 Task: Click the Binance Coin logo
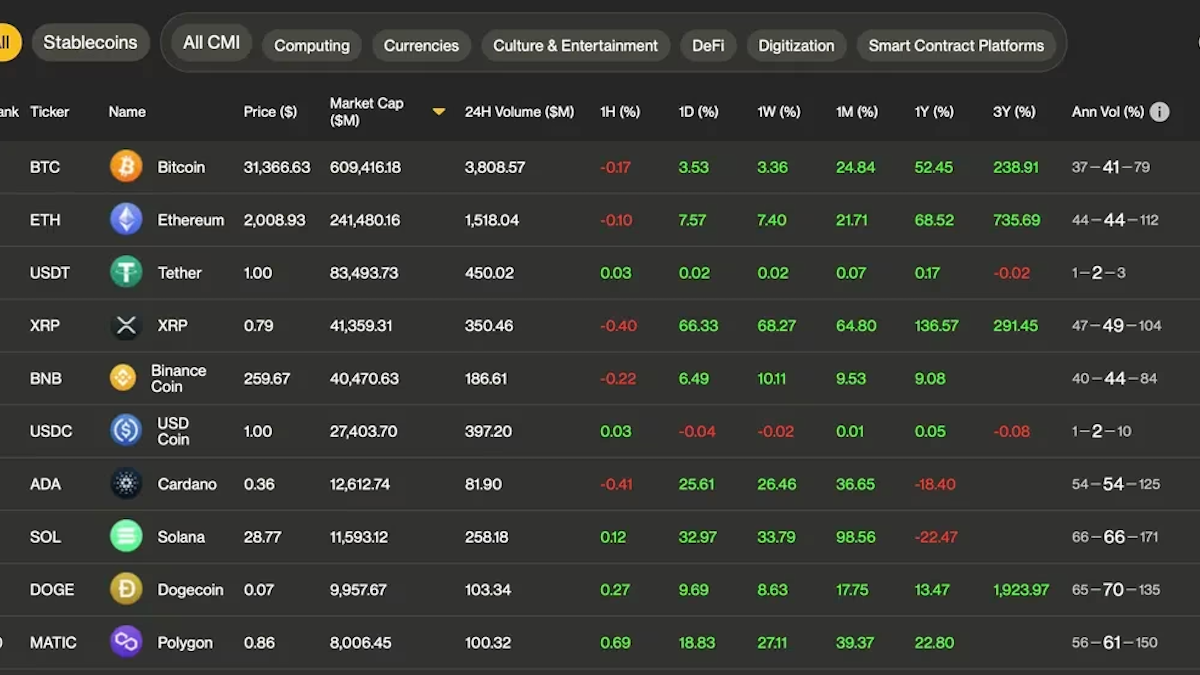(123, 378)
